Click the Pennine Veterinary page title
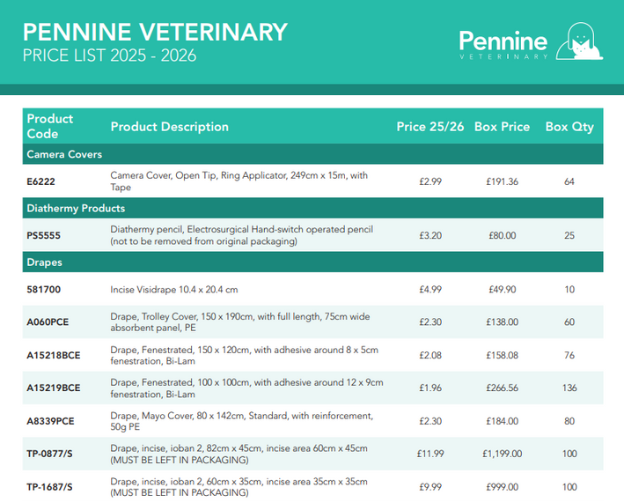624x501 pixels. 154,31
